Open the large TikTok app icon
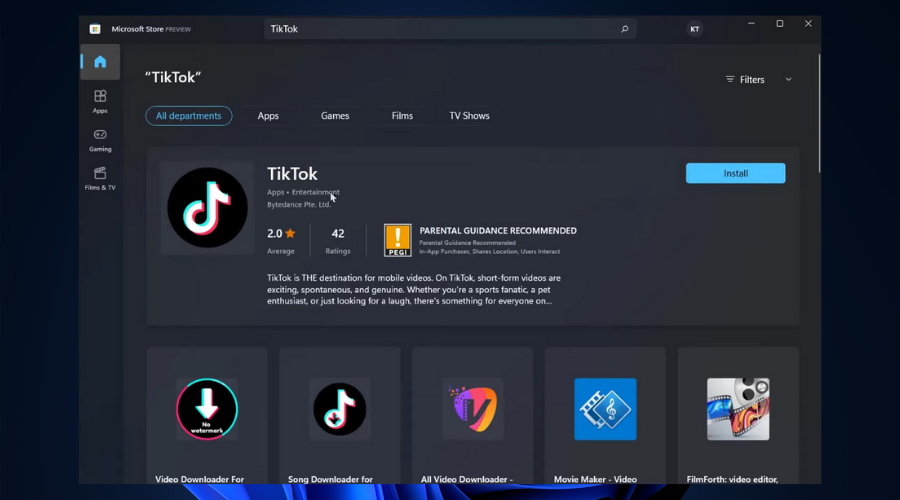The height and width of the screenshot is (500, 900). 207,208
